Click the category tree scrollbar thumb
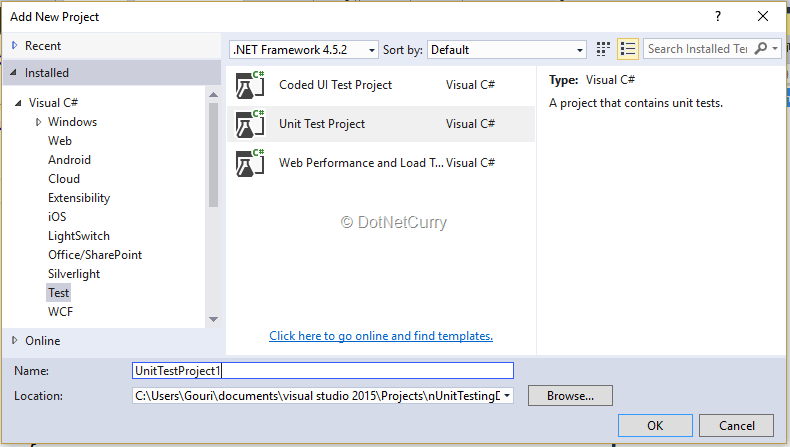This screenshot has width=790, height=447. (214, 155)
